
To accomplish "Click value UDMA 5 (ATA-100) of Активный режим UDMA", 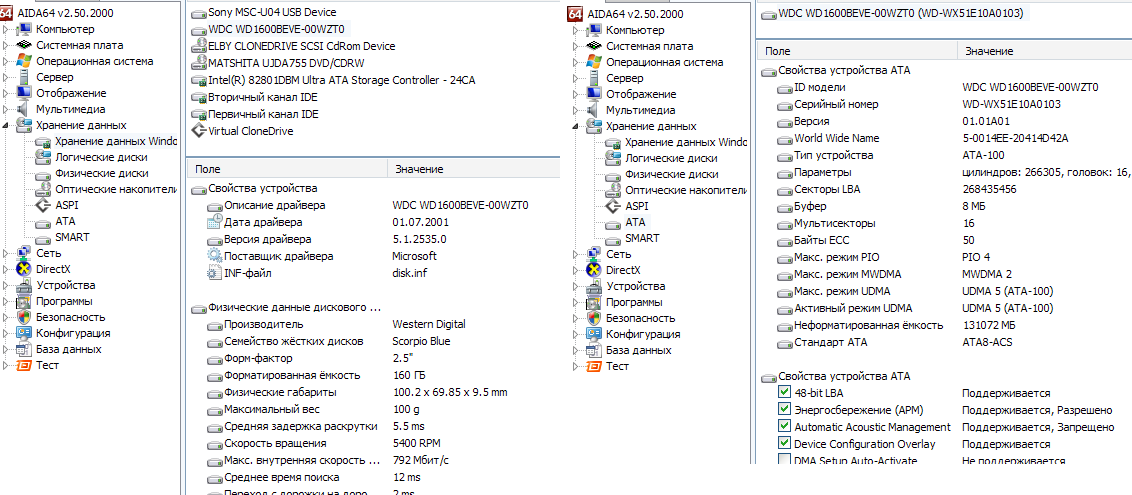I will (x=1007, y=308).
